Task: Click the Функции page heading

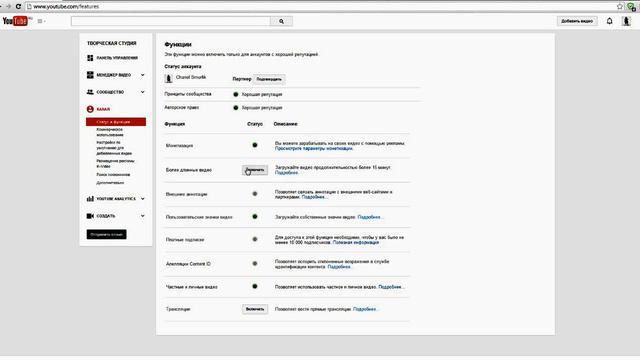Action: click(x=178, y=44)
